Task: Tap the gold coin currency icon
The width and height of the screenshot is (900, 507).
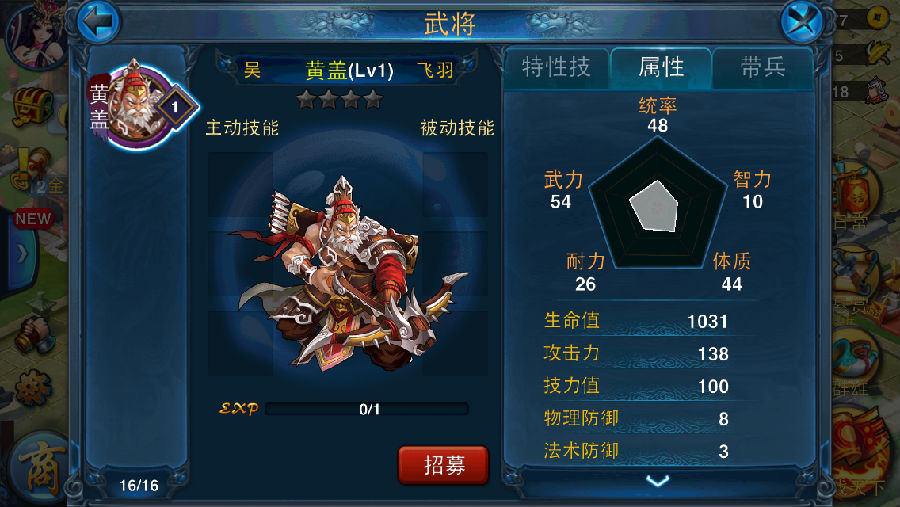Action: click(x=876, y=18)
